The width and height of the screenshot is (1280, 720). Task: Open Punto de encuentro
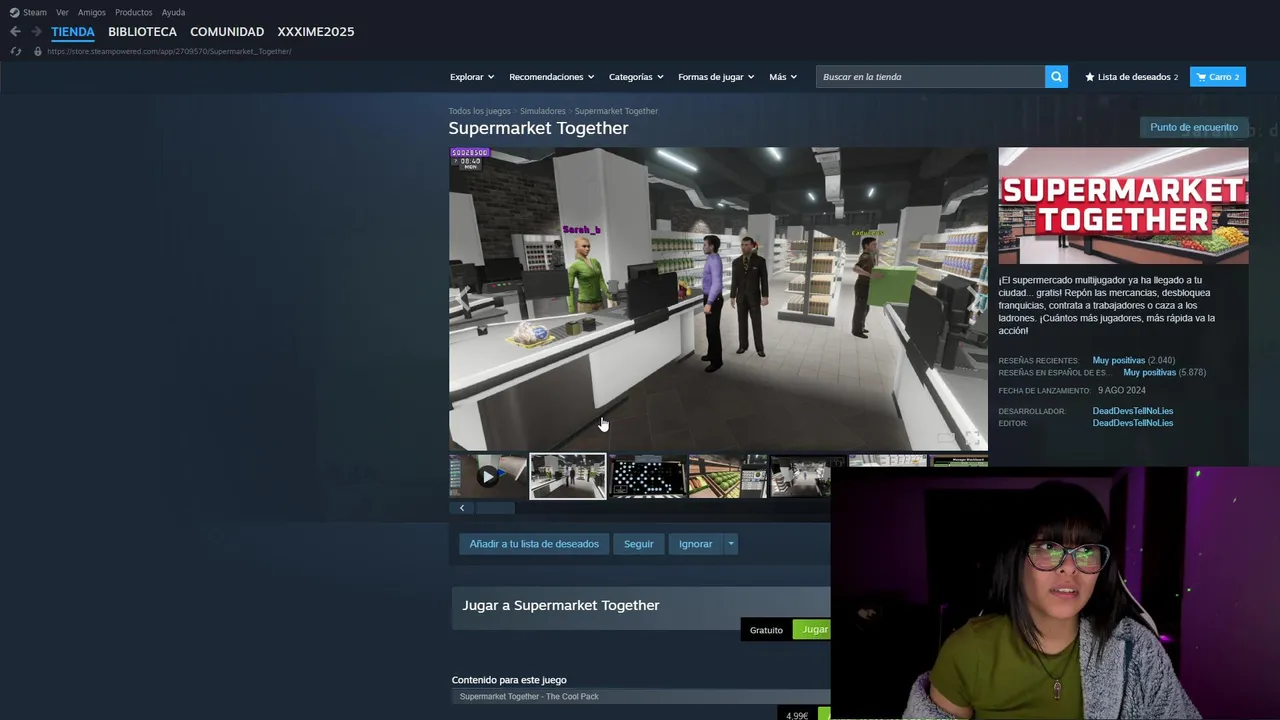point(1194,127)
